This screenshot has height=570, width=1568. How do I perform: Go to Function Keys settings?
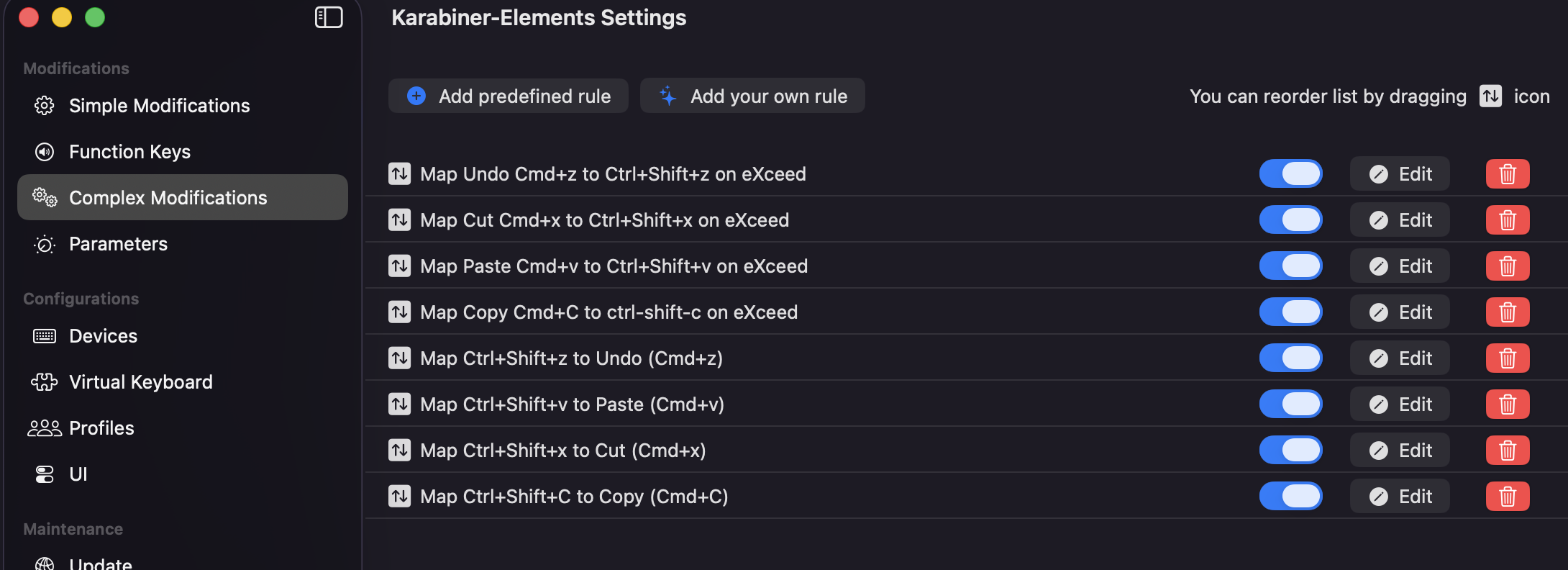point(129,152)
